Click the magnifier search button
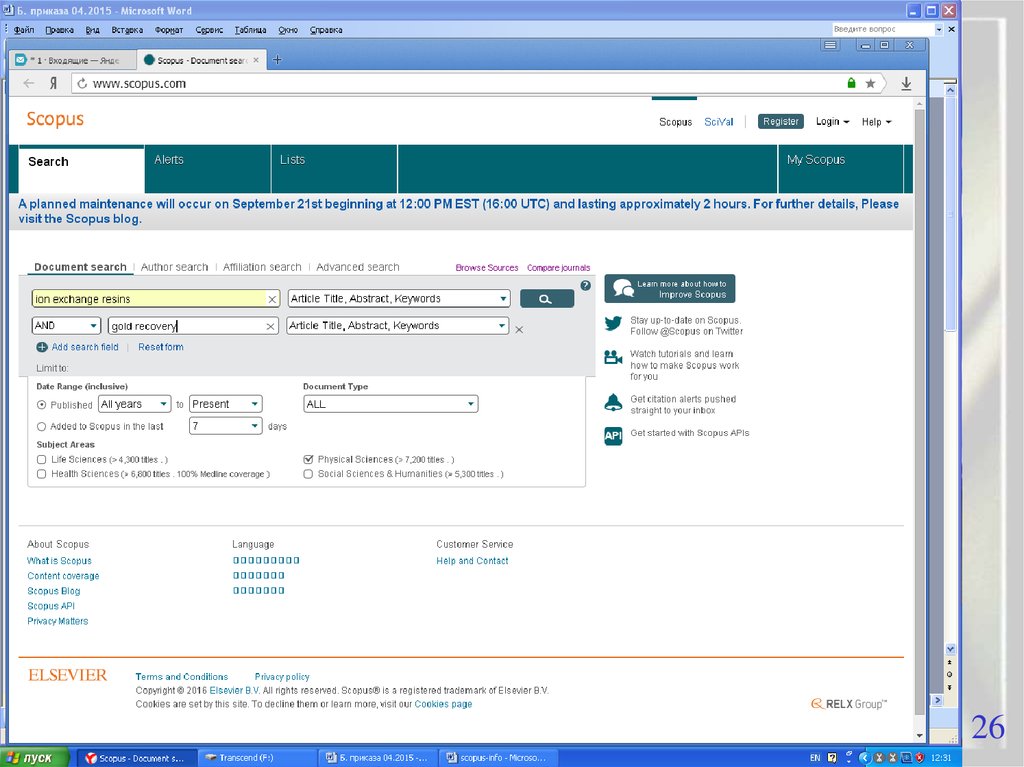 point(547,299)
